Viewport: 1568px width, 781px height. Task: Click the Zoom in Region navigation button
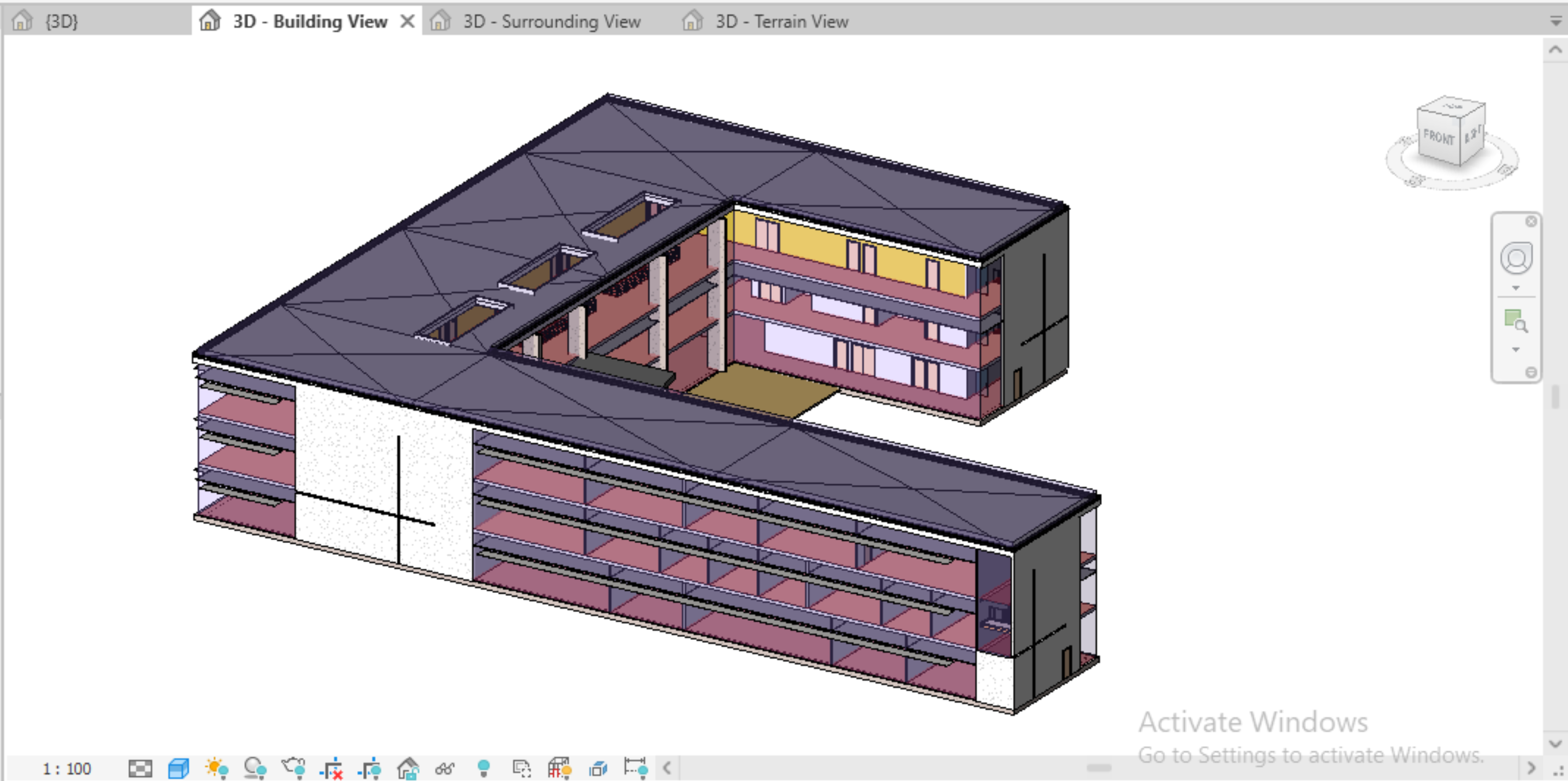[x=1515, y=320]
